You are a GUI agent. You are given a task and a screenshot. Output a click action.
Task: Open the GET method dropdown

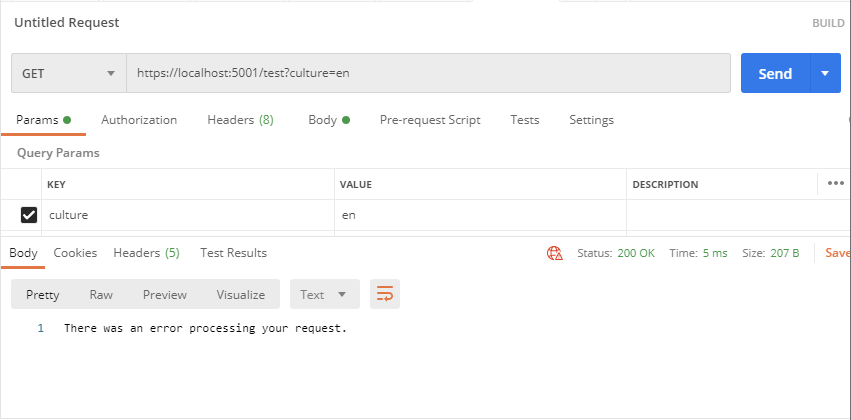tap(69, 73)
